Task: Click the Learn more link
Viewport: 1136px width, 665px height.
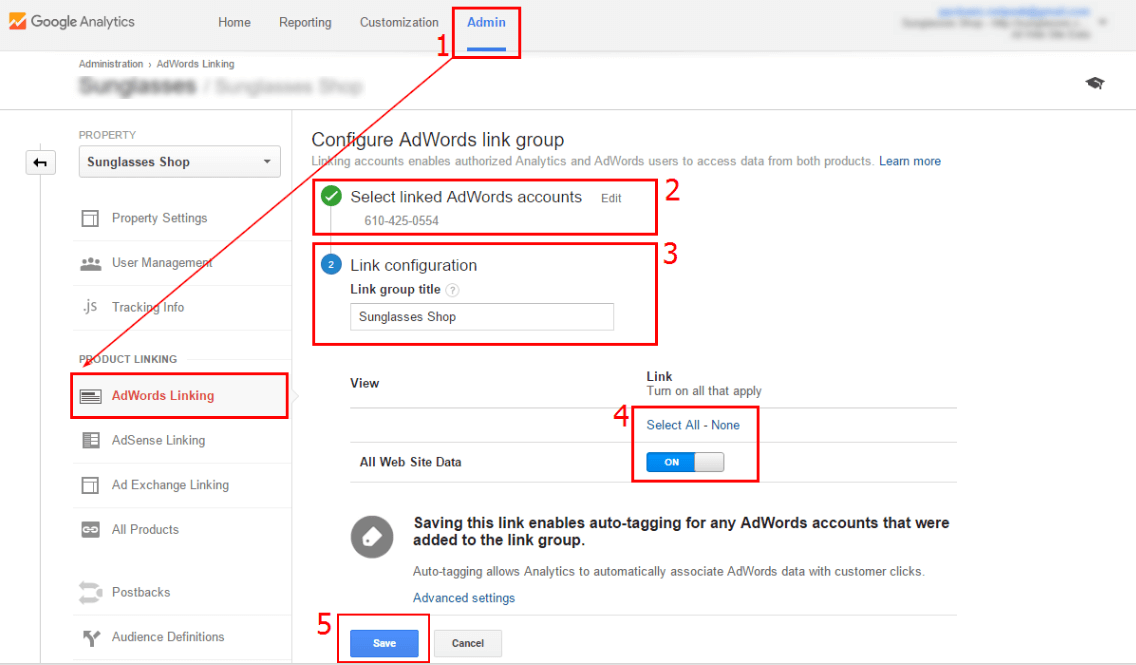Action: point(910,161)
